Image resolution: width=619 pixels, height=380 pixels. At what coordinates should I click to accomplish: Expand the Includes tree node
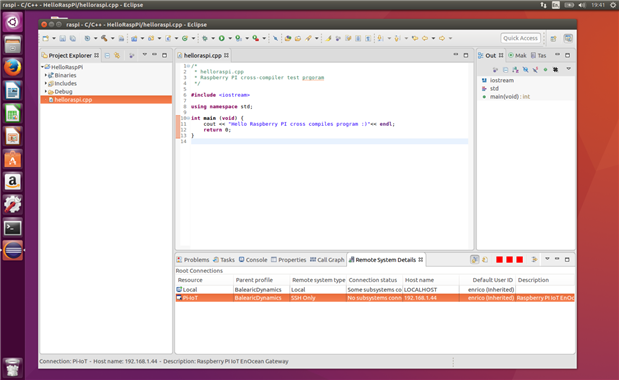click(46, 83)
